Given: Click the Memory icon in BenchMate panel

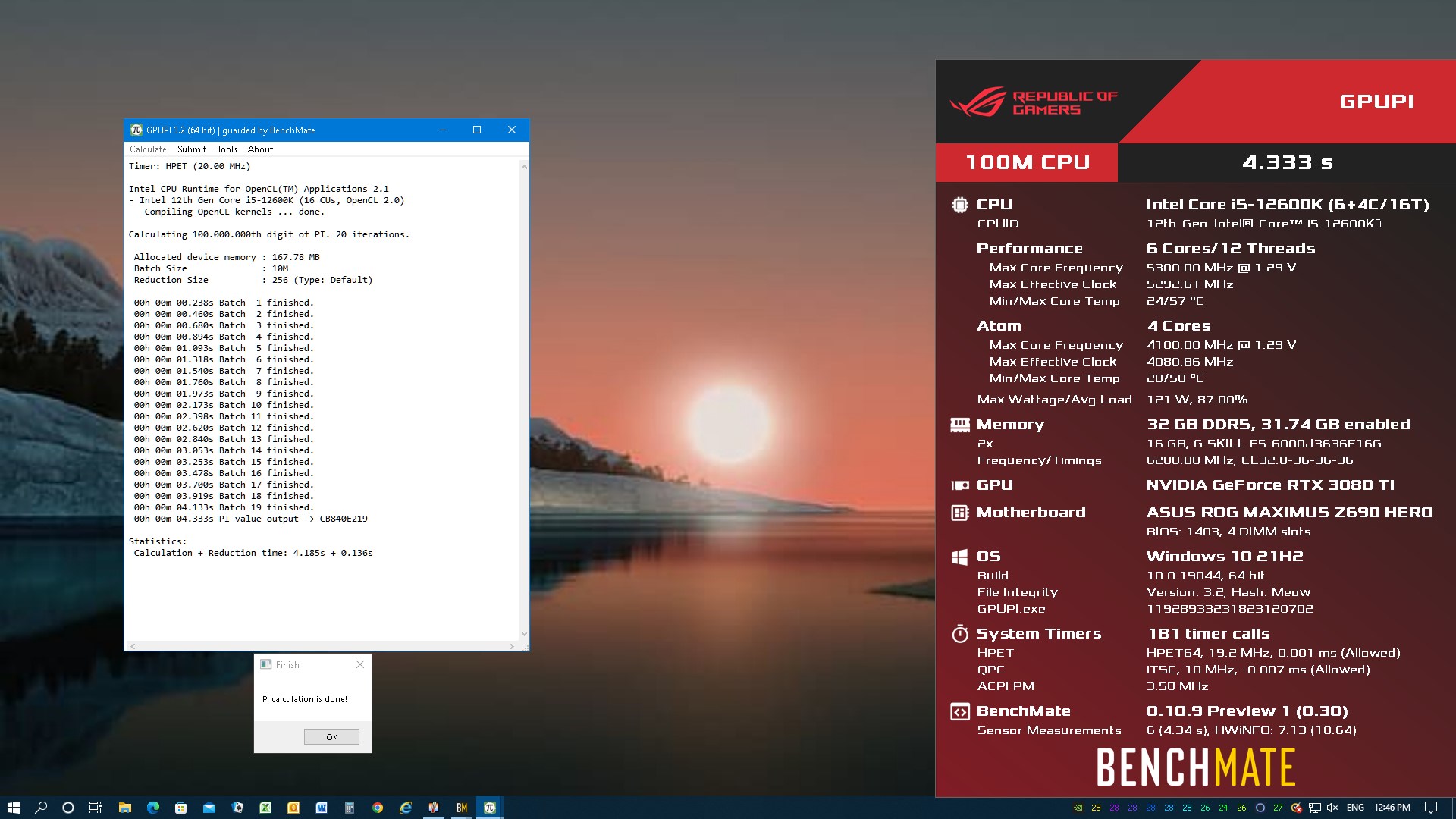Looking at the screenshot, I should [959, 425].
